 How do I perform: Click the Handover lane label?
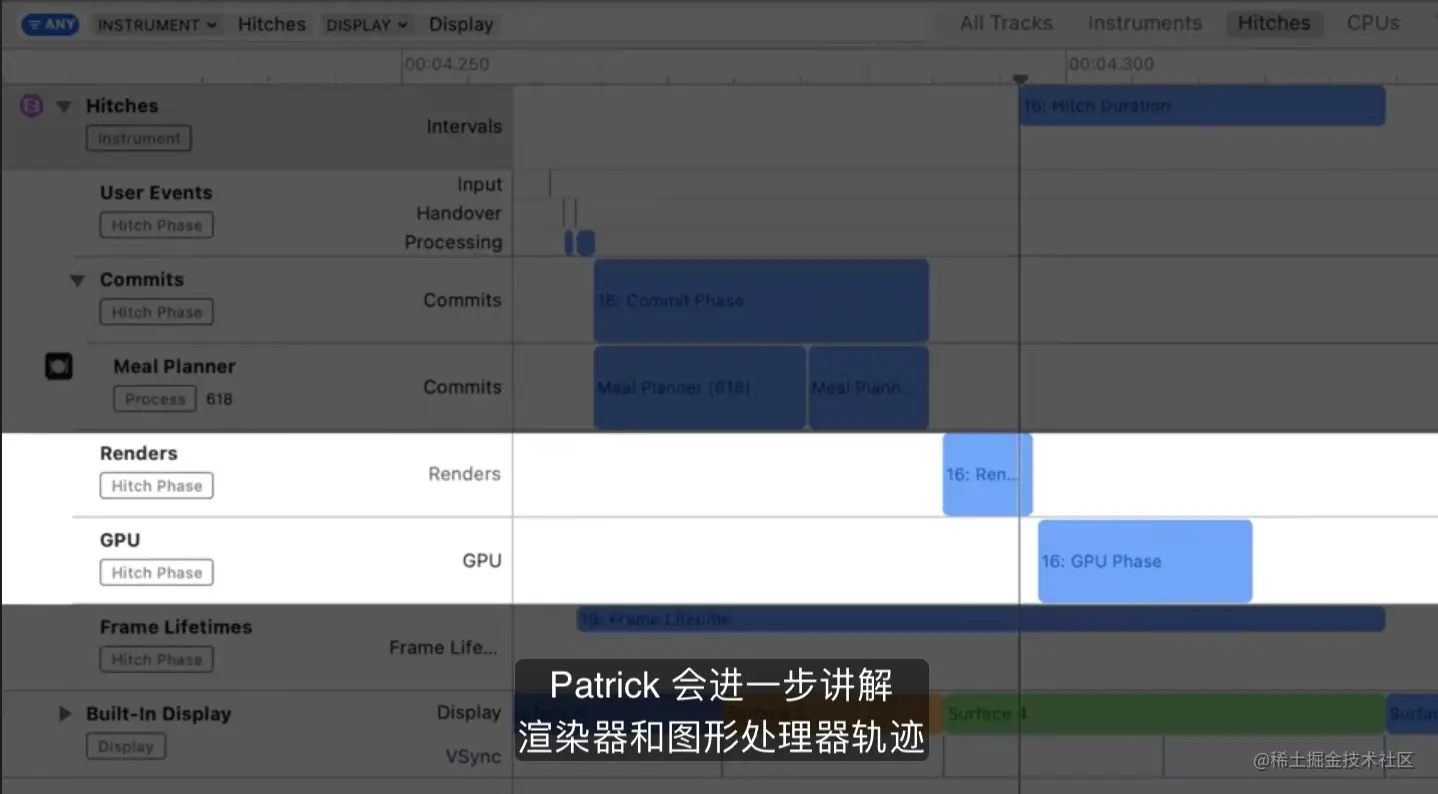(x=459, y=213)
